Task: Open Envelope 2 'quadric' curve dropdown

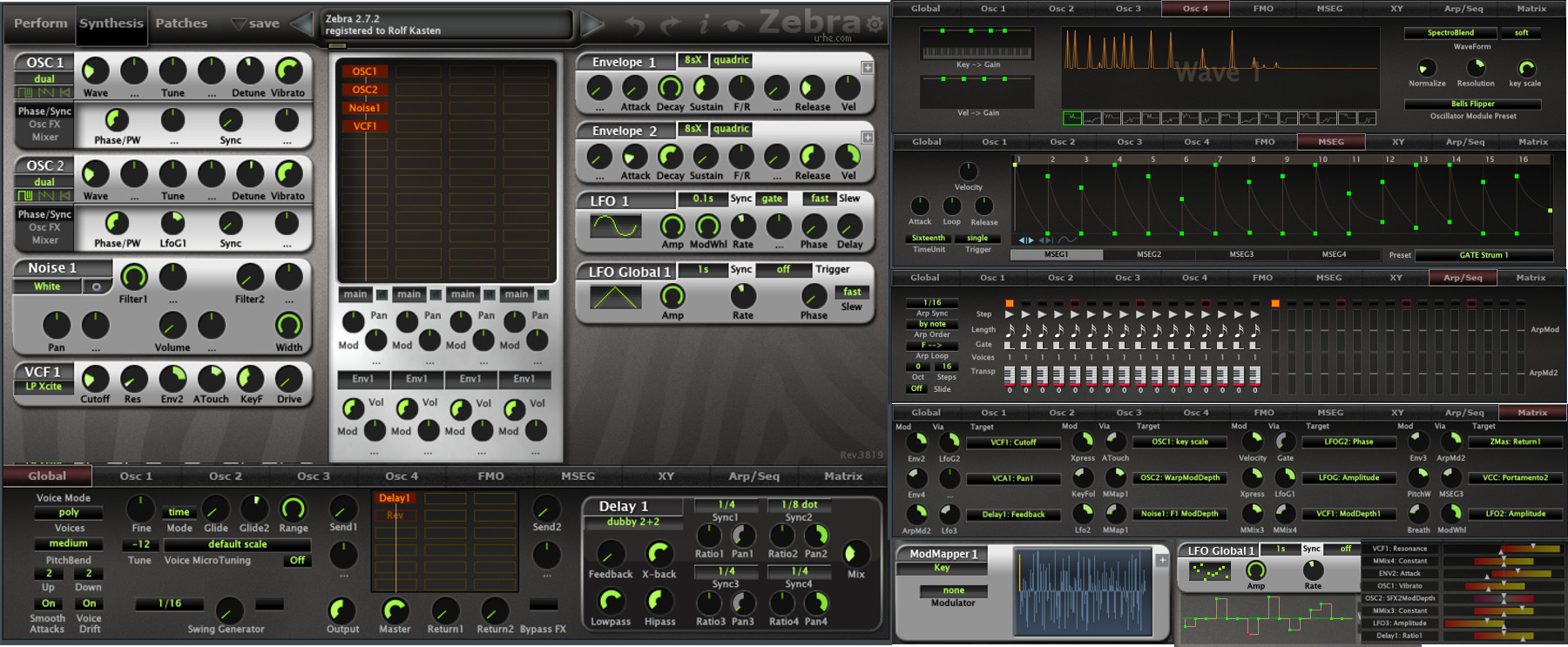Action: click(x=731, y=129)
